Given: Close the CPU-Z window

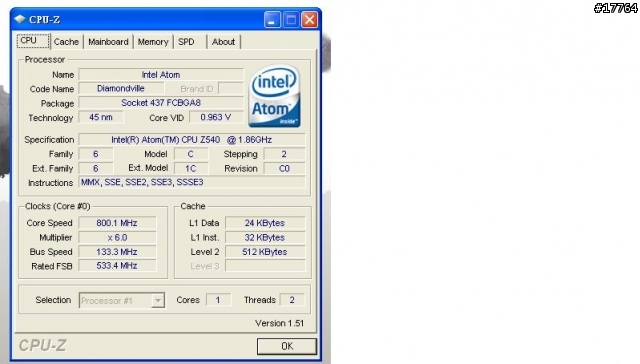Looking at the screenshot, I should (309, 20).
